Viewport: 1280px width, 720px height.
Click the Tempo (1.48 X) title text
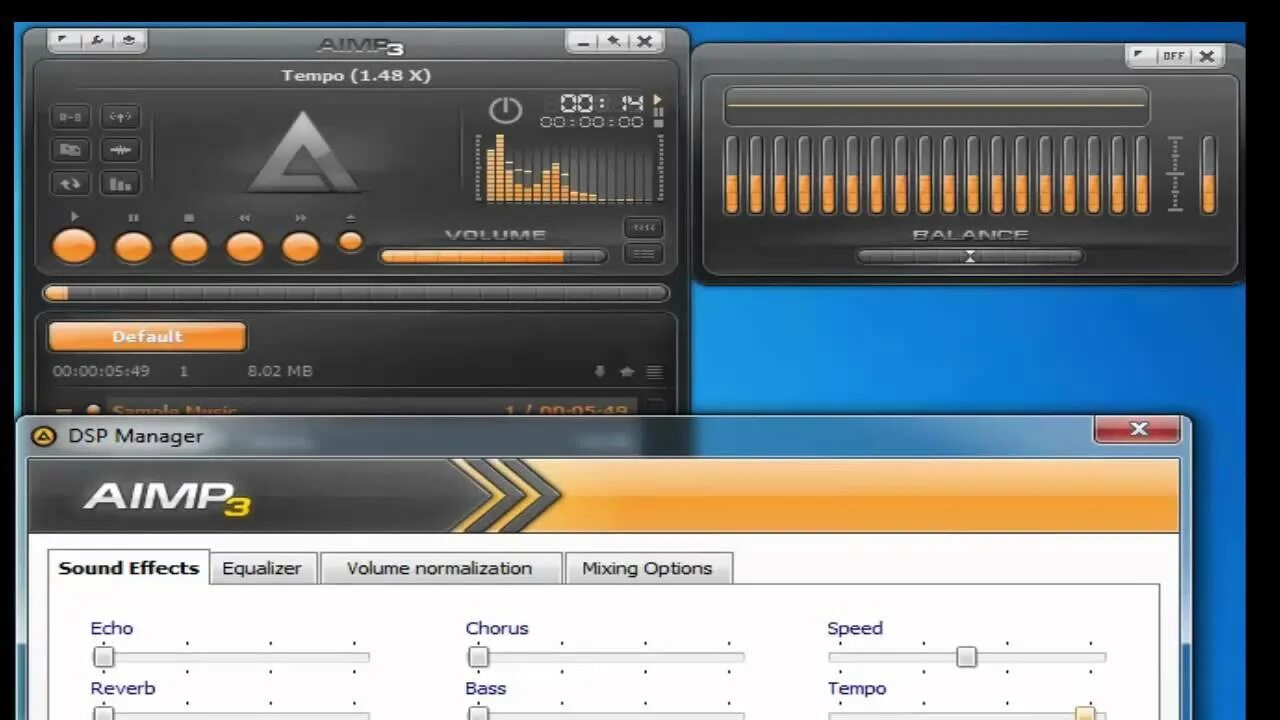356,76
